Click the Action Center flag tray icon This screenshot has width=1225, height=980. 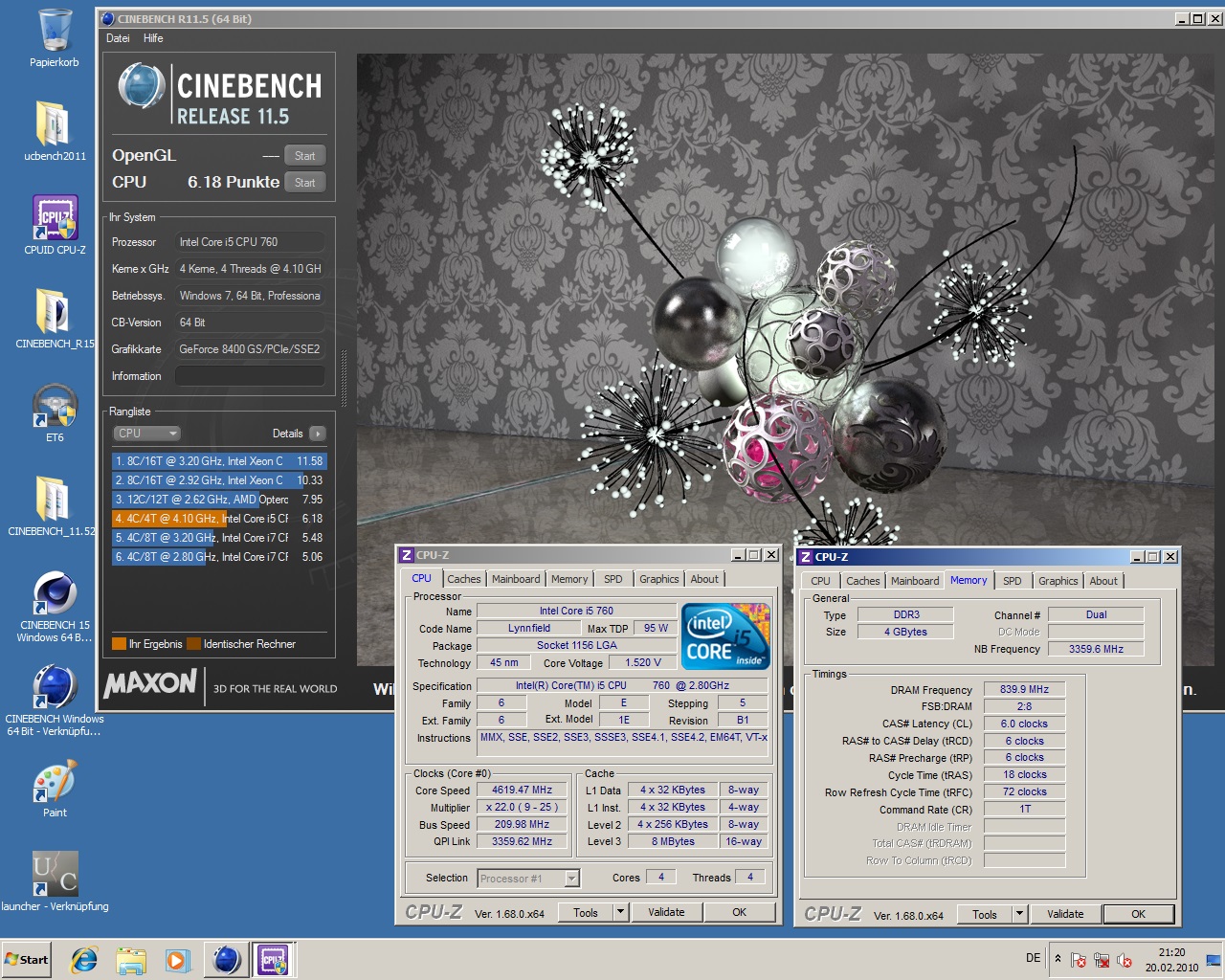(1079, 960)
